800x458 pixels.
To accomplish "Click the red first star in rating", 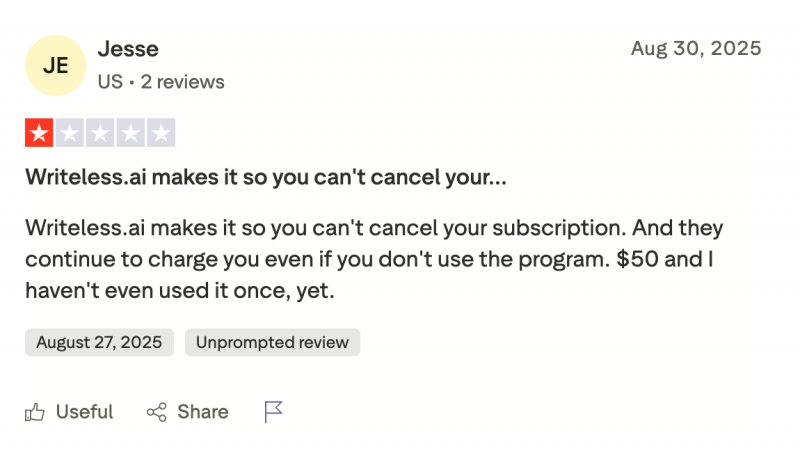I will click(x=39, y=133).
